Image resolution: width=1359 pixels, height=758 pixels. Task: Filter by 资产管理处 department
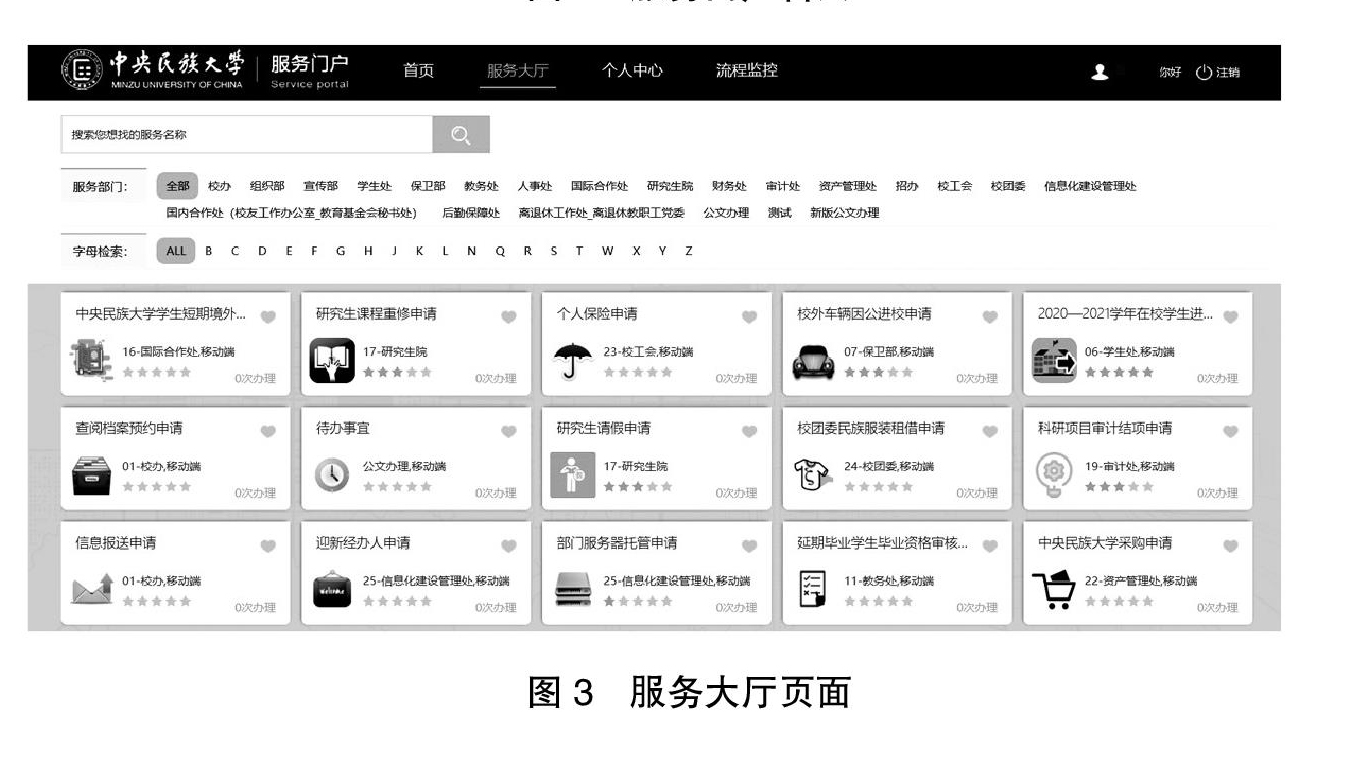pos(847,186)
